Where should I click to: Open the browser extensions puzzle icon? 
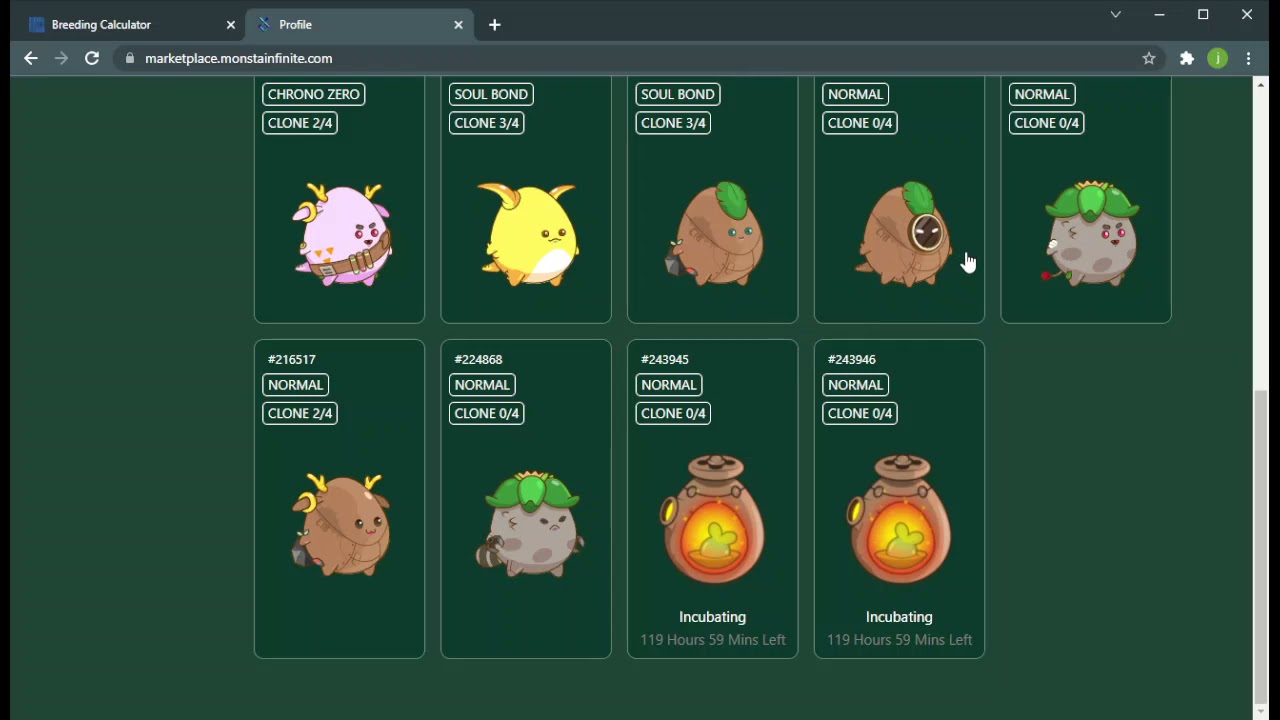coord(1187,59)
